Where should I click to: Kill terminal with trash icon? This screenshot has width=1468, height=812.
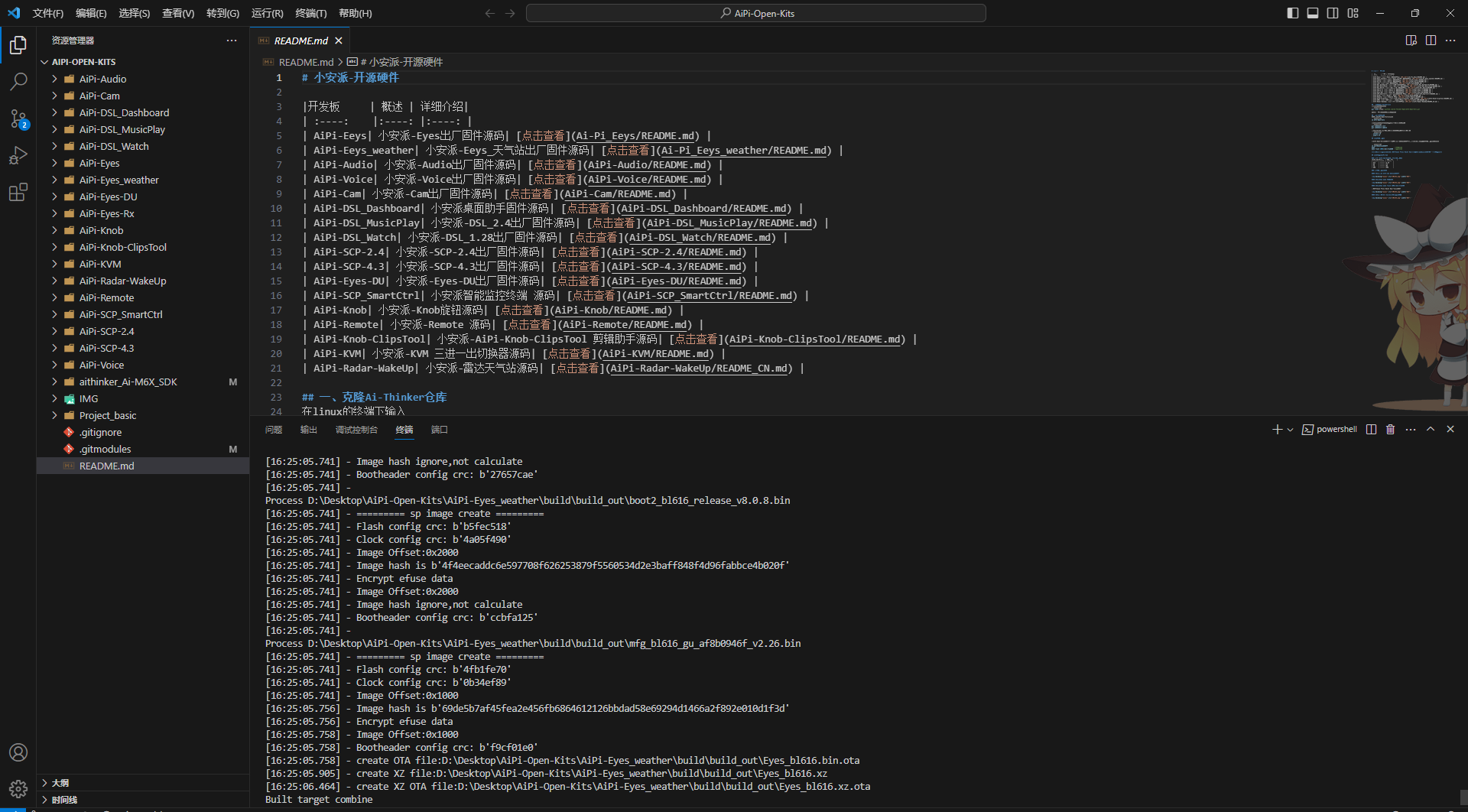click(x=1391, y=430)
